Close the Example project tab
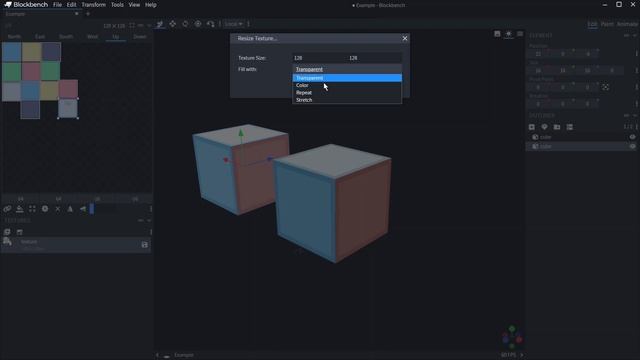The height and width of the screenshot is (360, 640). pyautogui.click(x=77, y=14)
